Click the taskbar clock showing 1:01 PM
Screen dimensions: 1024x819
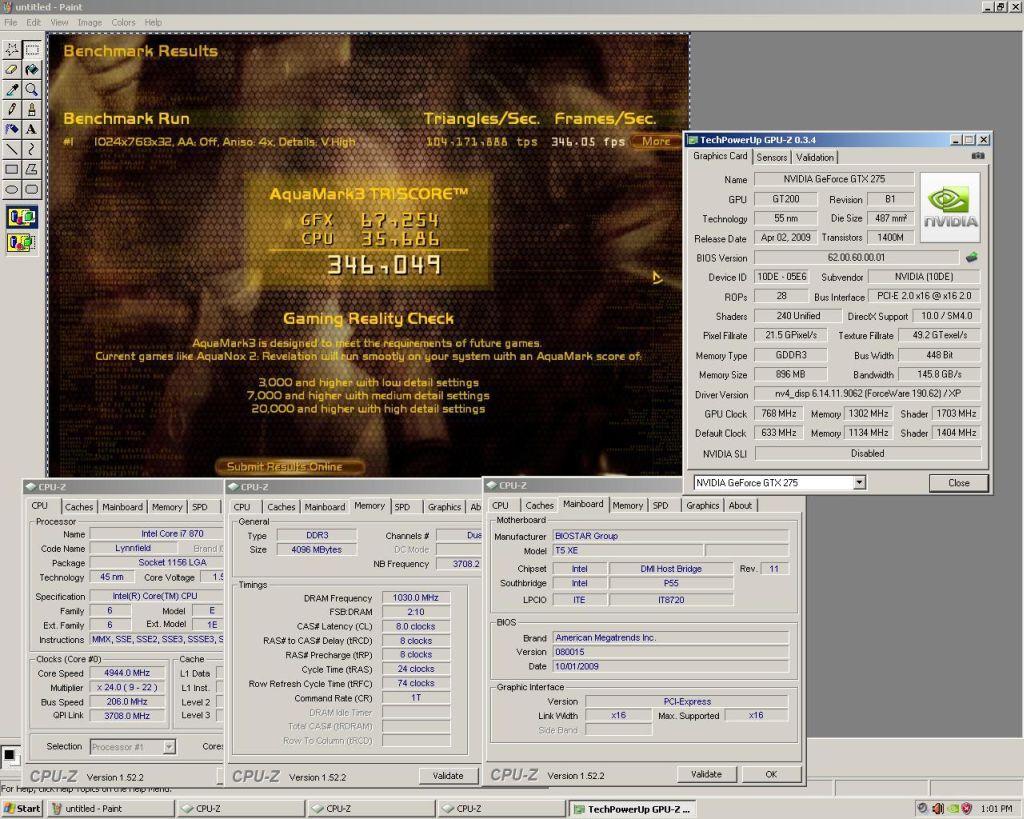tap(996, 809)
